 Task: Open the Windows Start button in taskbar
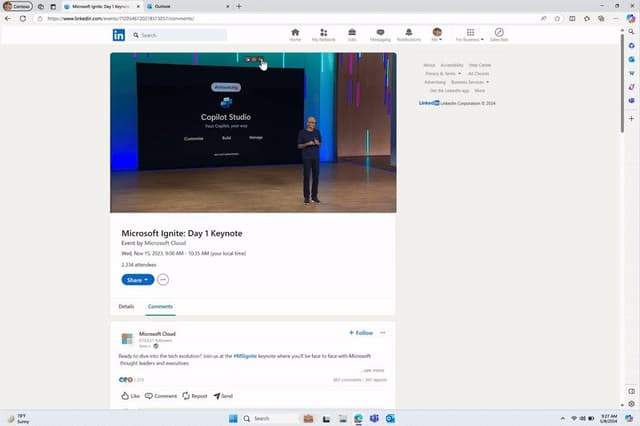click(x=233, y=419)
